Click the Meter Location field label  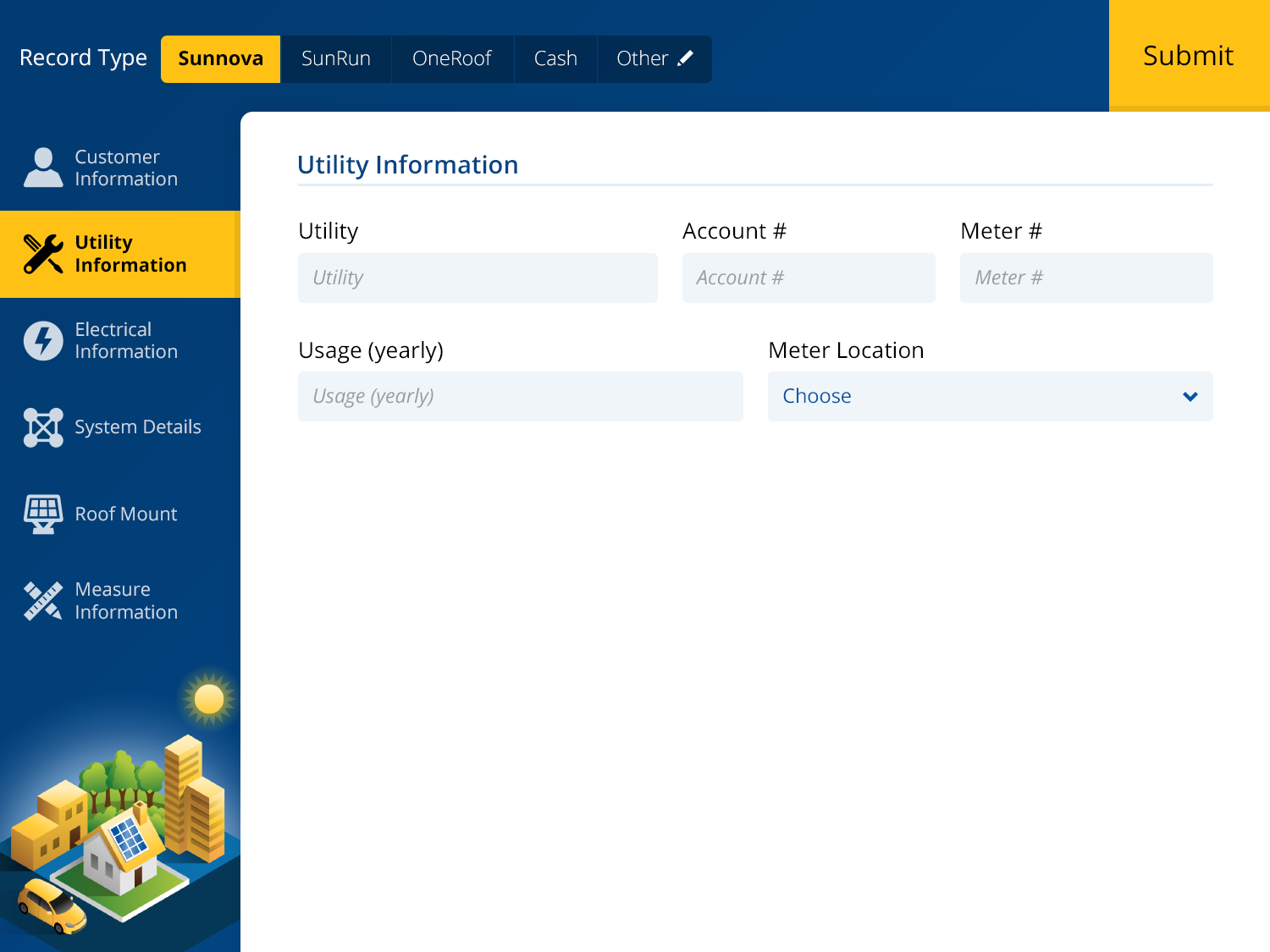click(846, 350)
